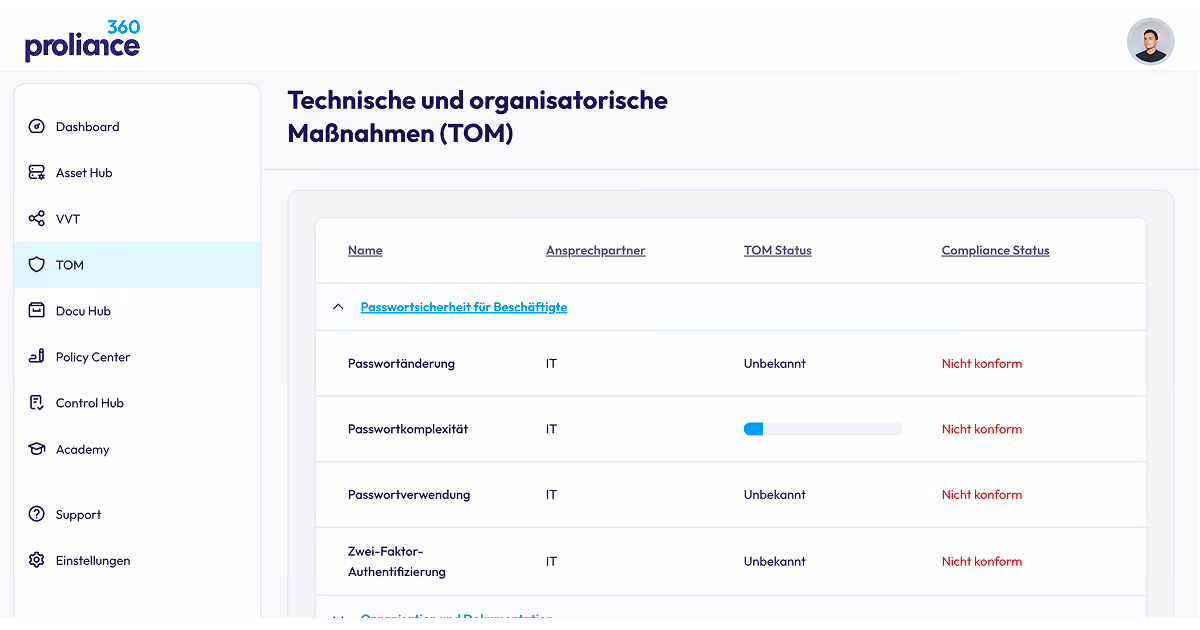Click Unbekannt status in Zwei-Faktor-Authentifizierung row
The height and width of the screenshot is (630, 1200).
click(x=775, y=562)
